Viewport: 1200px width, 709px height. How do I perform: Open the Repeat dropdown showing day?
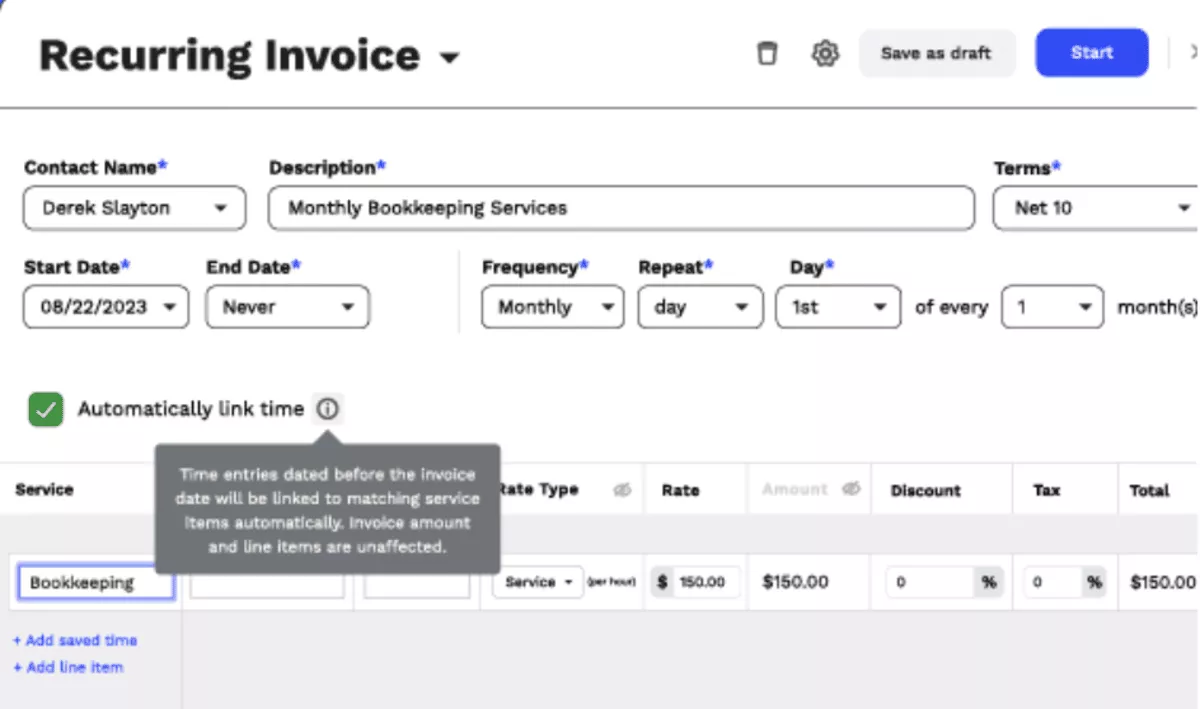744,307
